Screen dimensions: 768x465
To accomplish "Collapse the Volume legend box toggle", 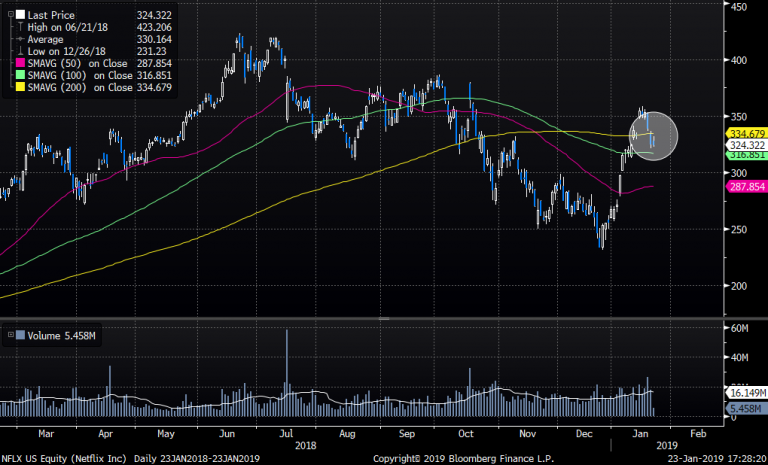I will tap(11, 335).
